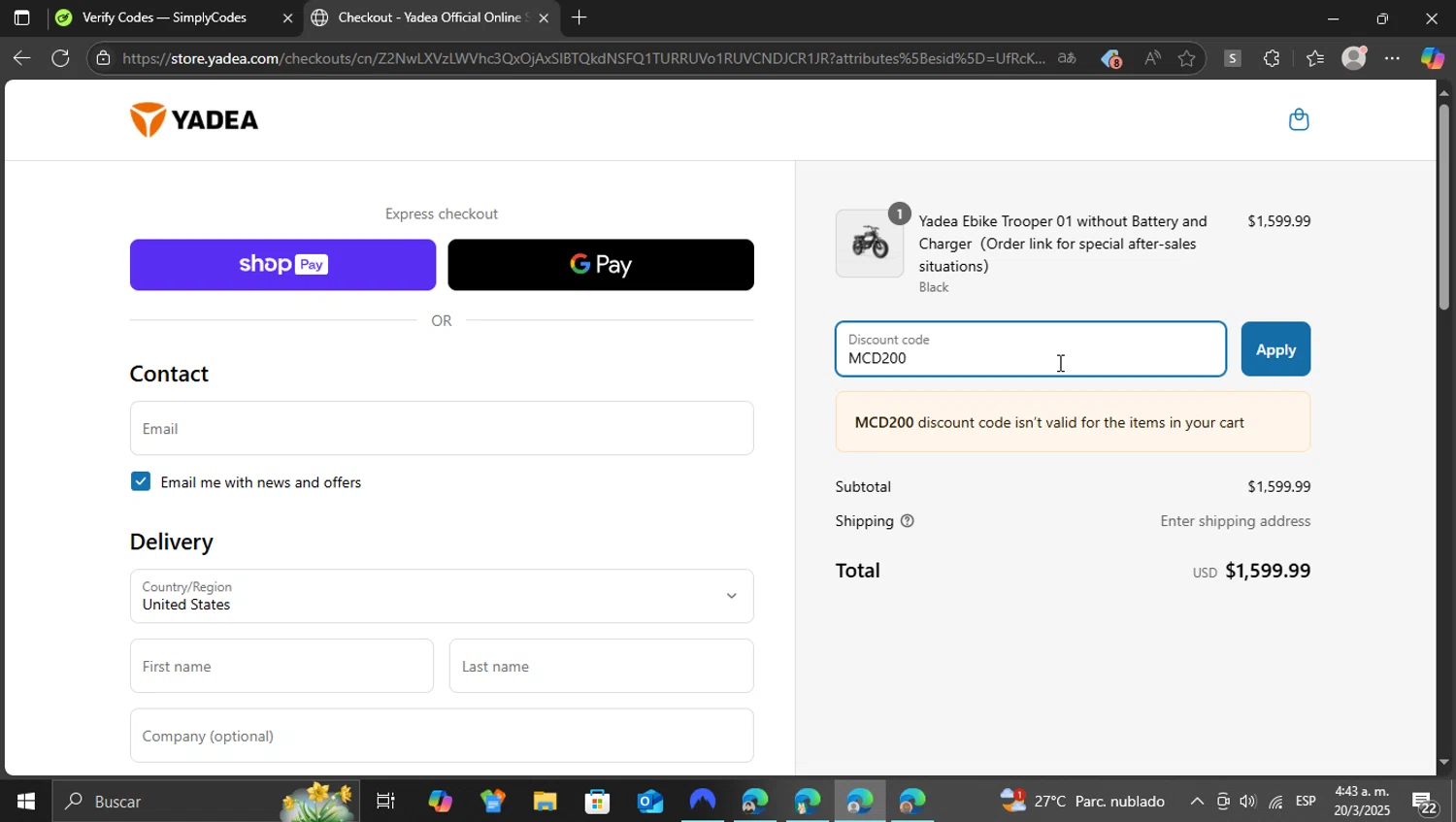Open the Favorites list icon
The height and width of the screenshot is (822, 1456).
point(1314,58)
